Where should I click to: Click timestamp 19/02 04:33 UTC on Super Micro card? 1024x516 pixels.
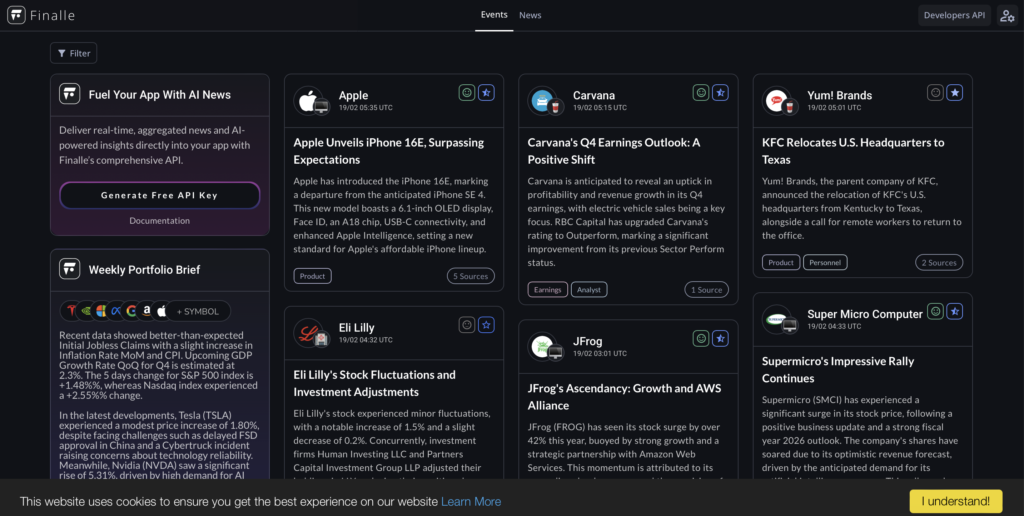point(834,327)
